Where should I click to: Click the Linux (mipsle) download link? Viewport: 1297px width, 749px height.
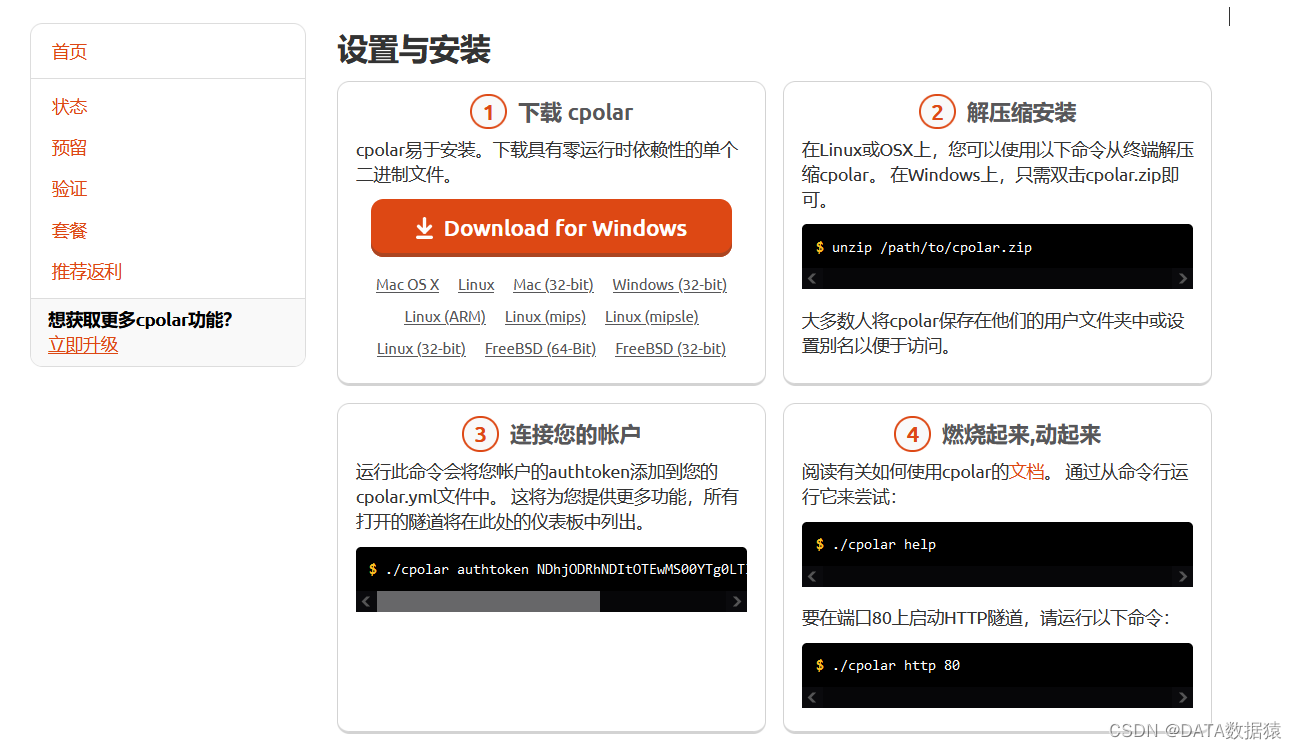click(x=652, y=317)
